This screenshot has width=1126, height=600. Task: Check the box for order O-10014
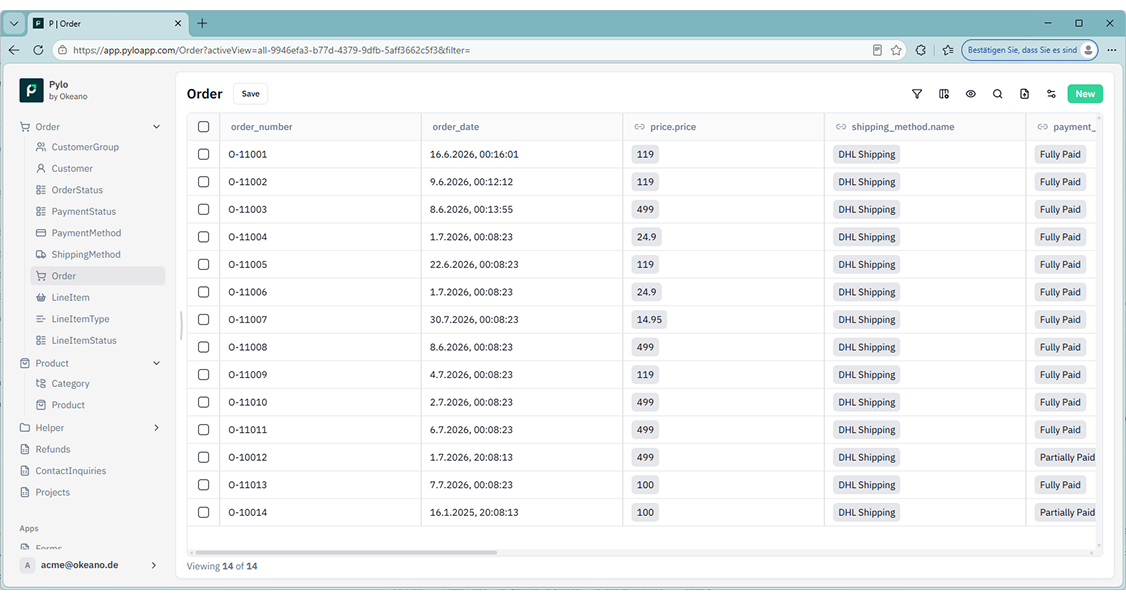click(x=203, y=512)
